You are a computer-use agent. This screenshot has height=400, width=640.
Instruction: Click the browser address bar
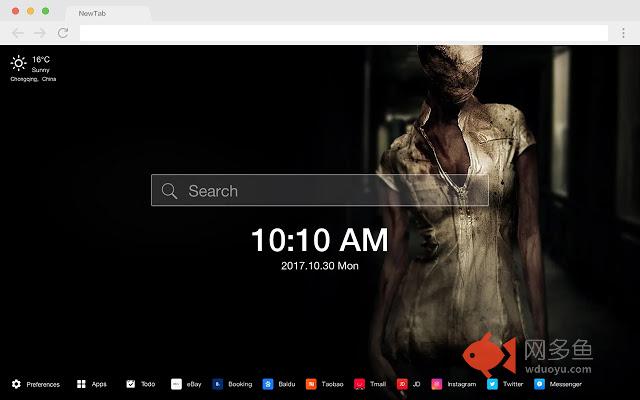click(x=344, y=33)
